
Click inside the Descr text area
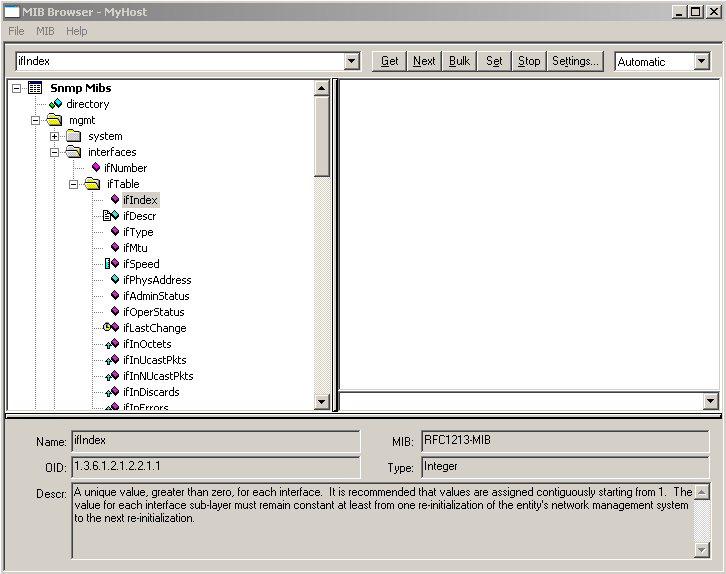tap(383, 521)
